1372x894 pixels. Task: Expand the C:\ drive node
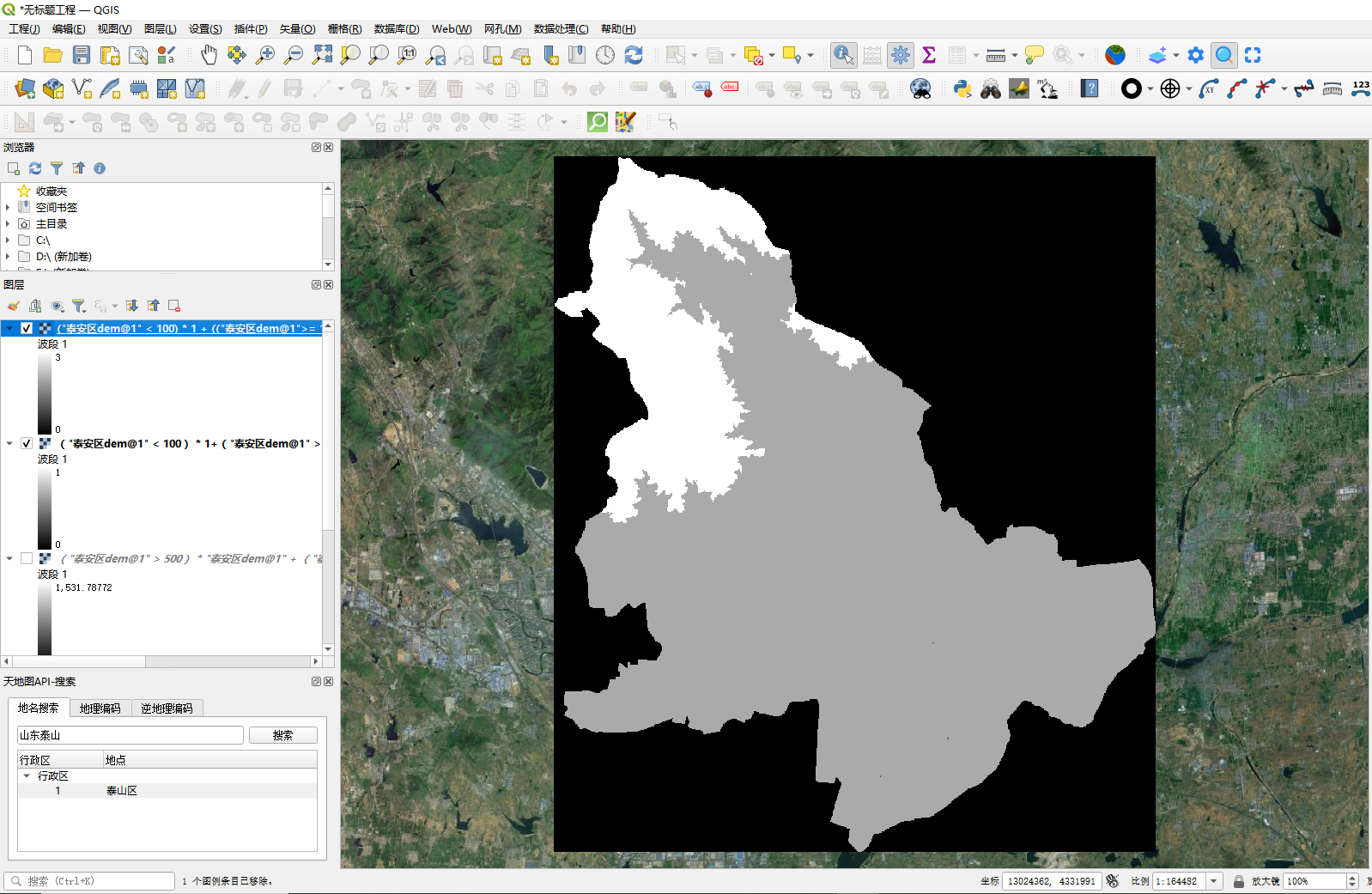[8, 240]
